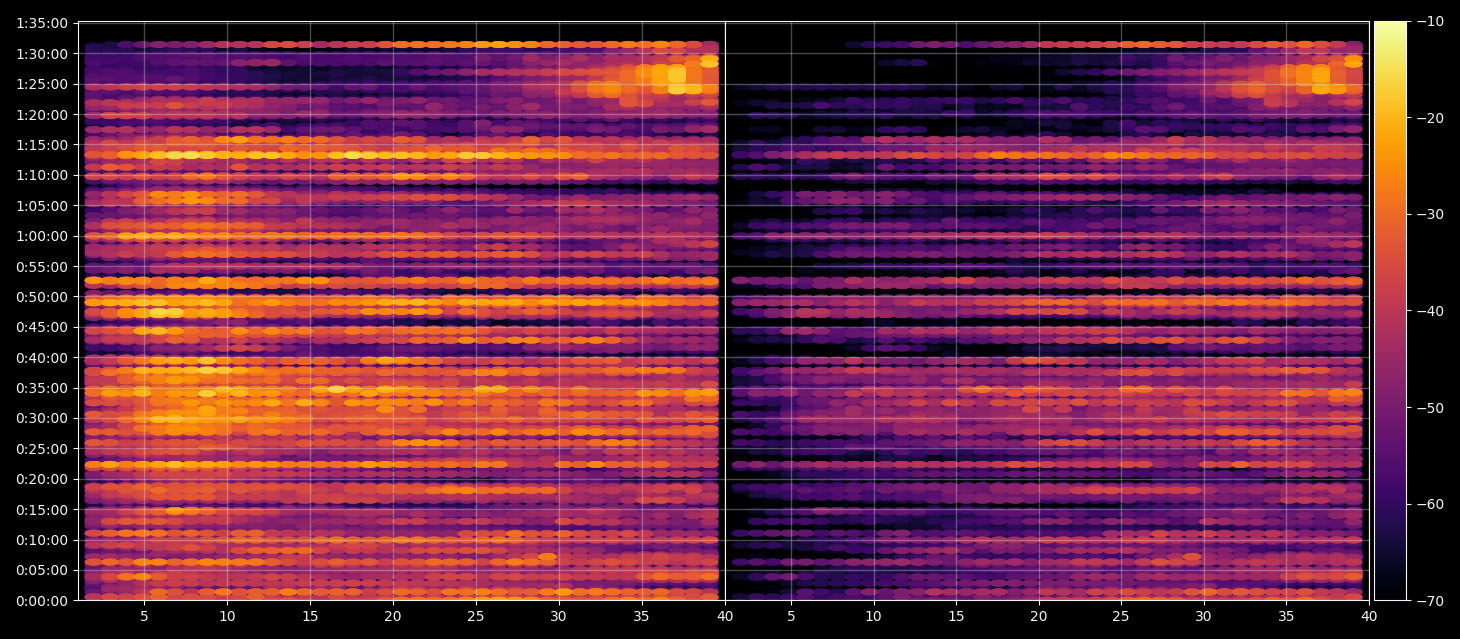Click the 0:00:00 y-axis origin label
The height and width of the screenshot is (639, 1460).
tap(42, 600)
